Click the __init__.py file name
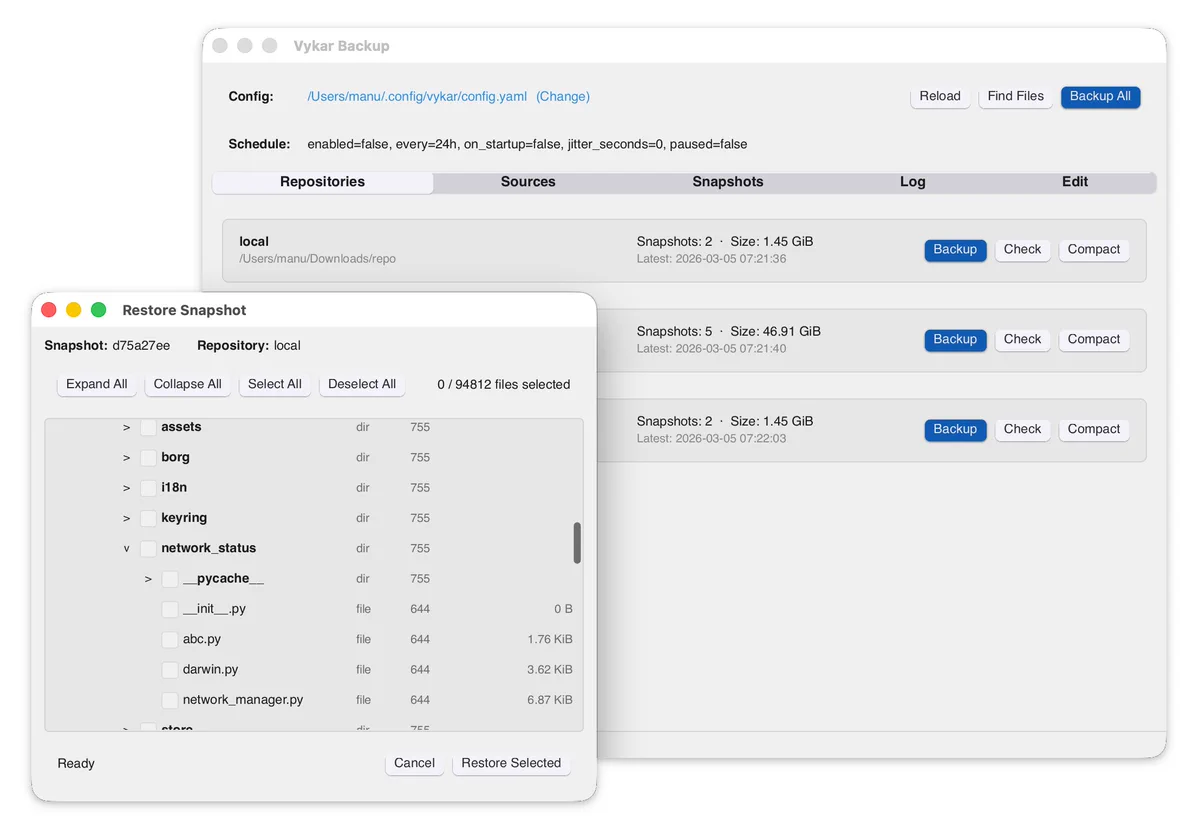This screenshot has width=1200, height=837. point(214,609)
